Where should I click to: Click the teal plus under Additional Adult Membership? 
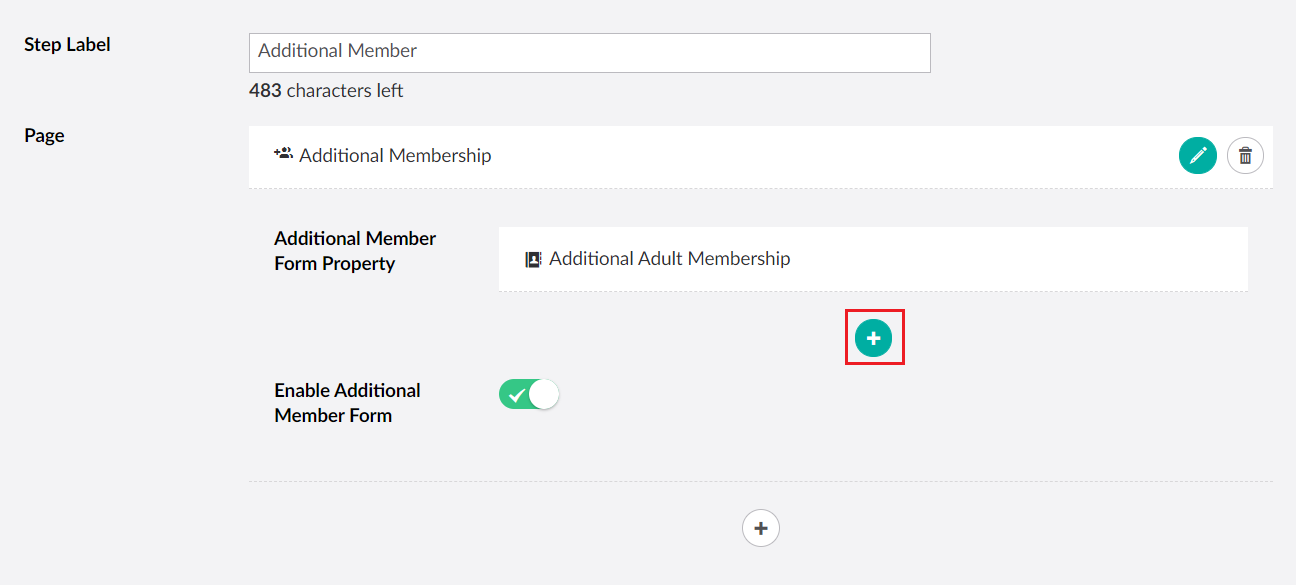874,339
